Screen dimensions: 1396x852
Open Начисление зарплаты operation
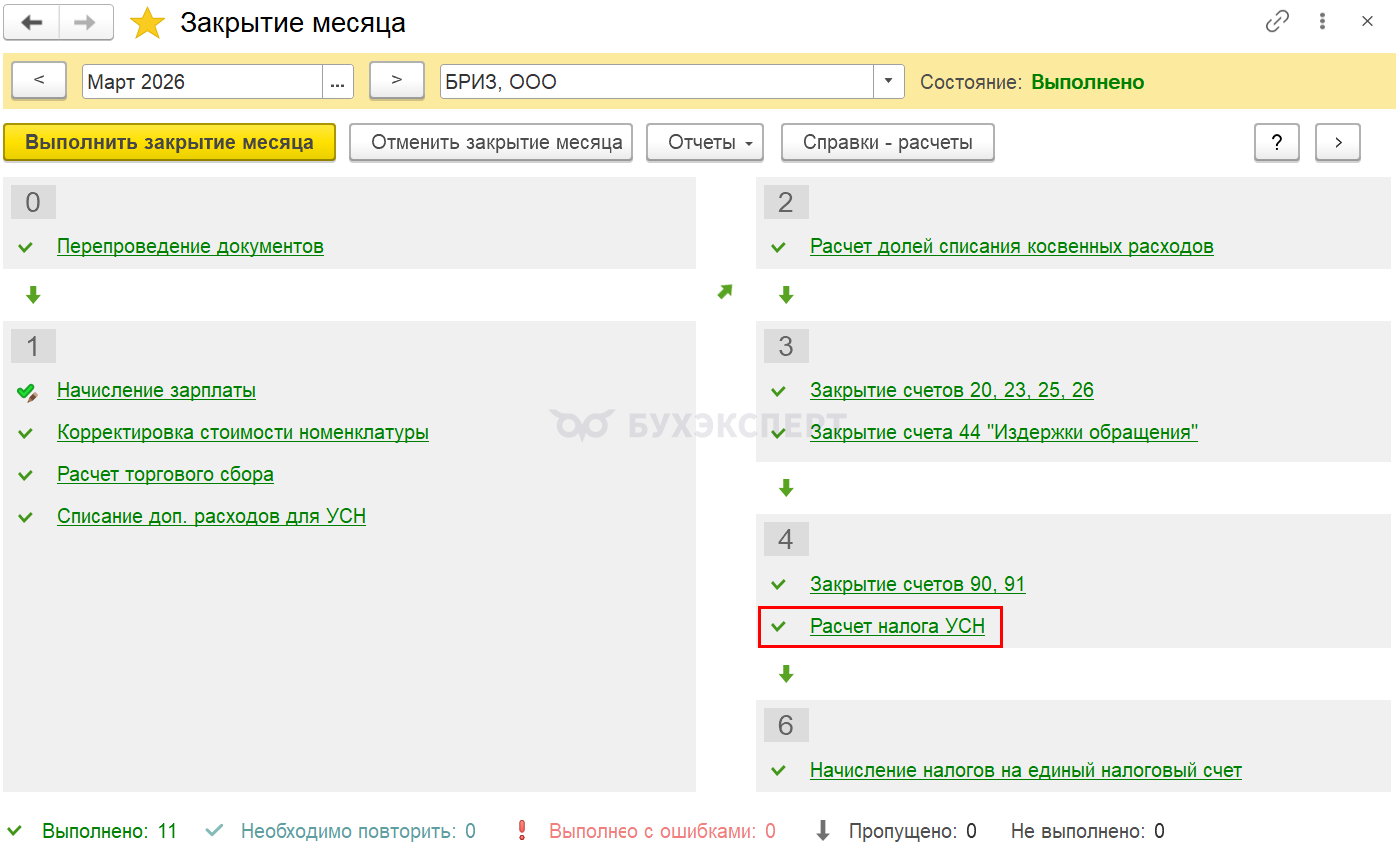pos(156,390)
